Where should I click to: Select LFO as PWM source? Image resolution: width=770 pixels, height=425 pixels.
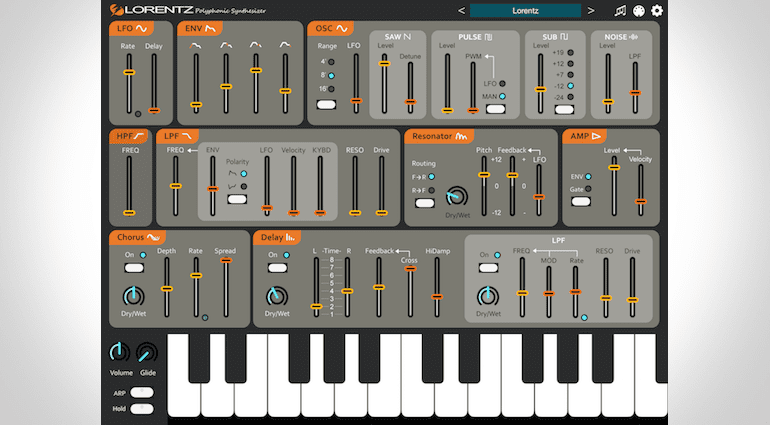(502, 84)
